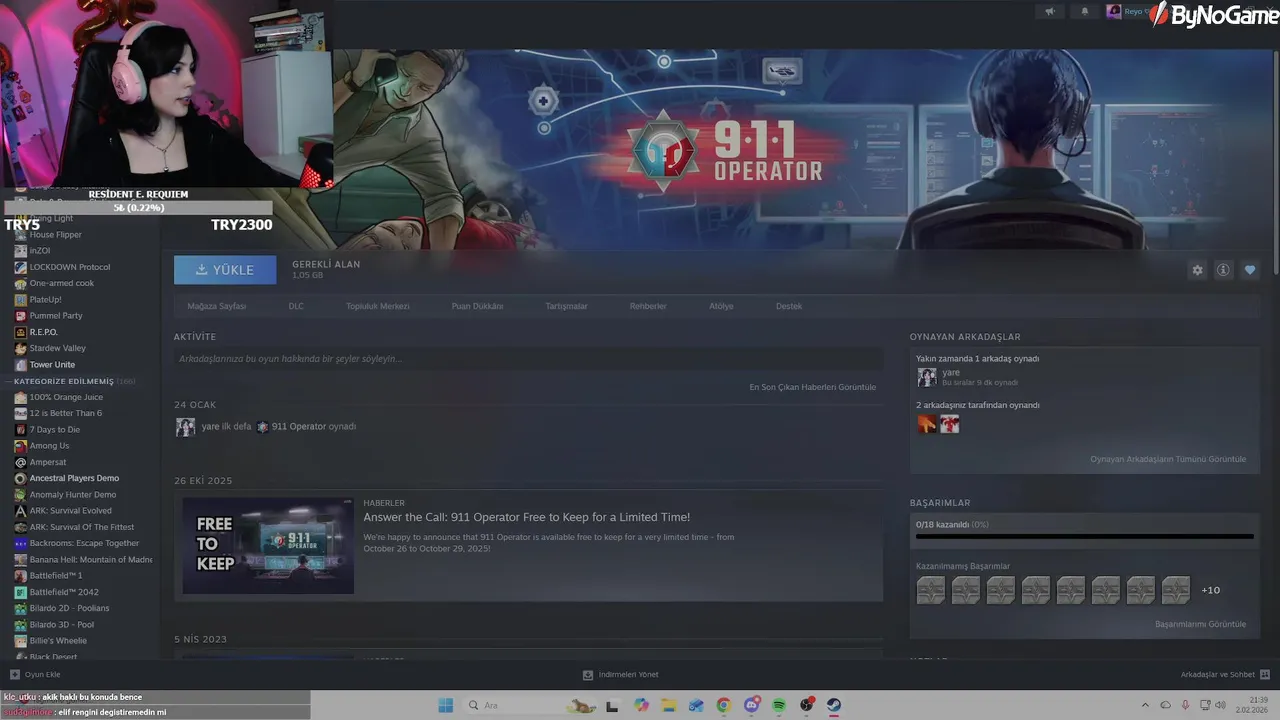
Task: Click the activity comment input field
Action: click(528, 358)
